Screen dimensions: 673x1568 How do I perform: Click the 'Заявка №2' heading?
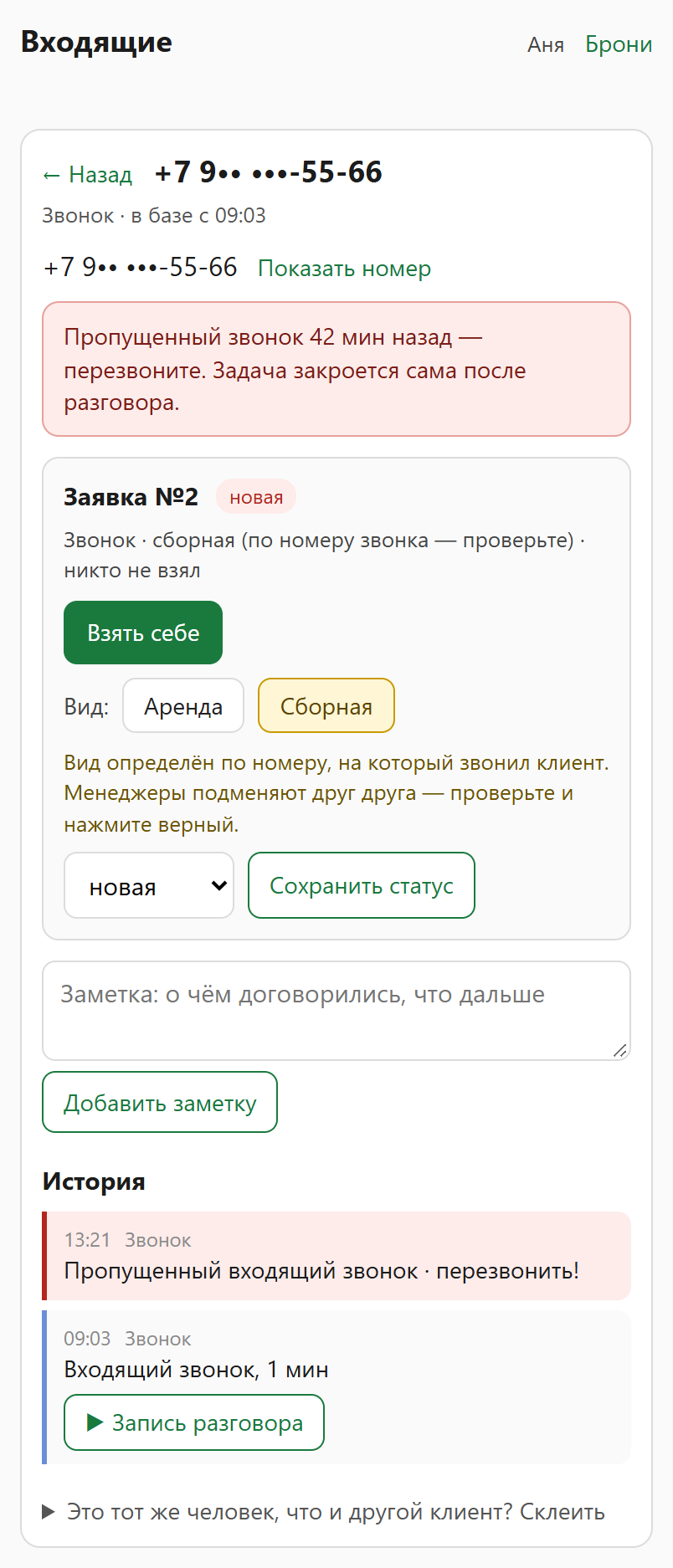pyautogui.click(x=131, y=497)
